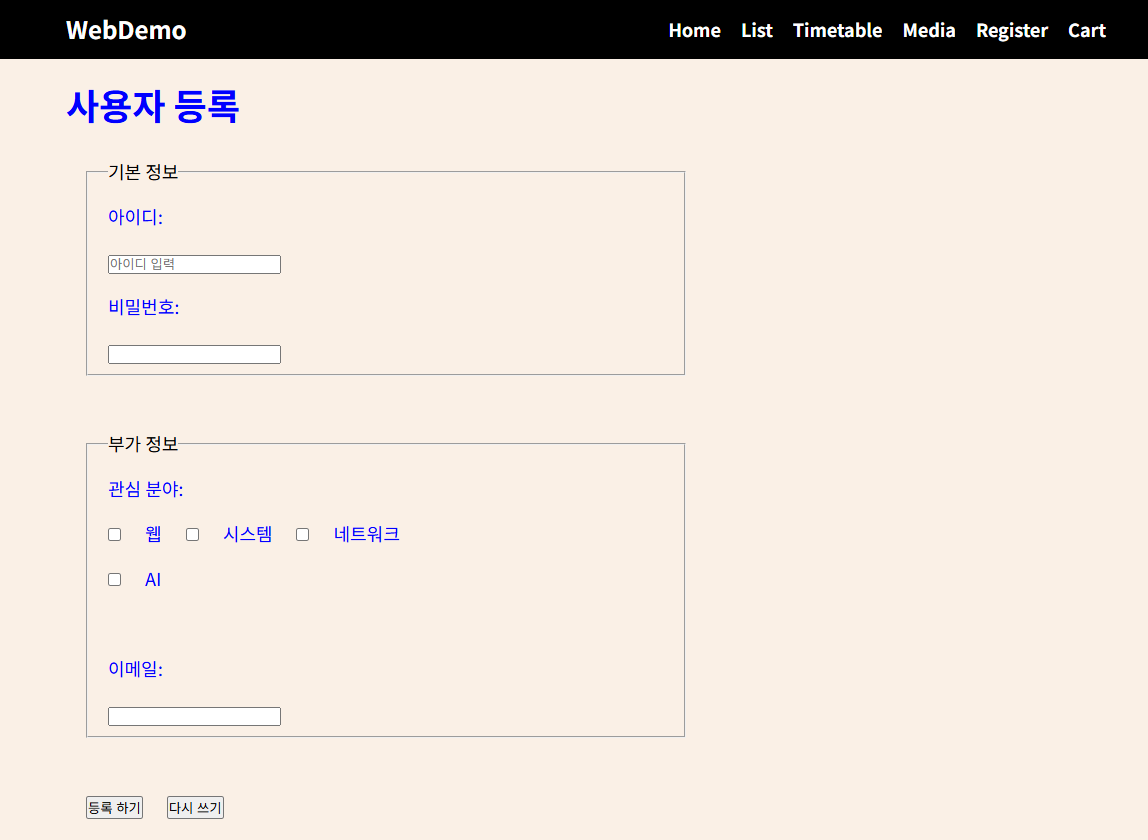
Task: Check the 네트워크 interest checkbox
Action: click(x=302, y=534)
